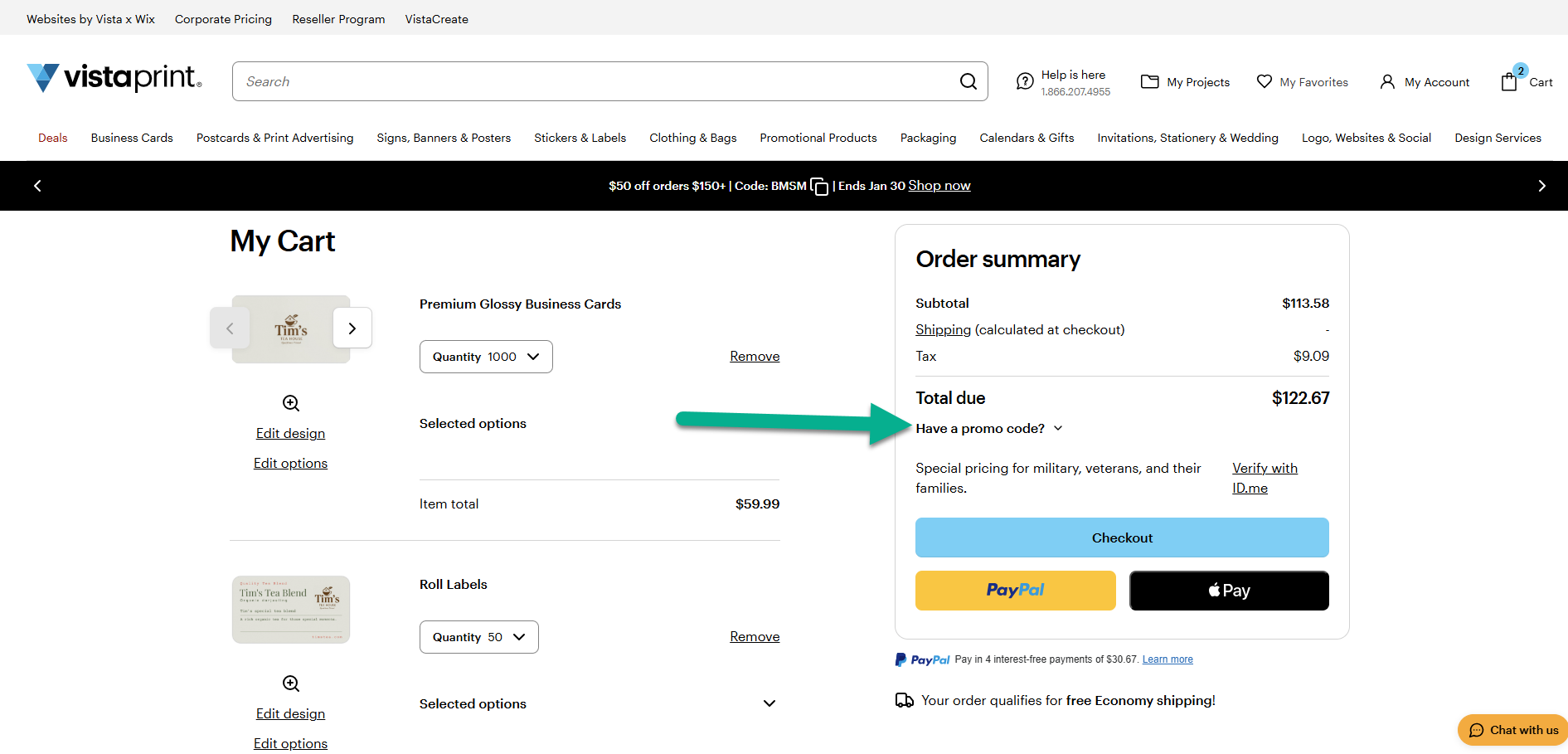Open the Reseller Program link
The height and width of the screenshot is (754, 1568).
coord(338,19)
